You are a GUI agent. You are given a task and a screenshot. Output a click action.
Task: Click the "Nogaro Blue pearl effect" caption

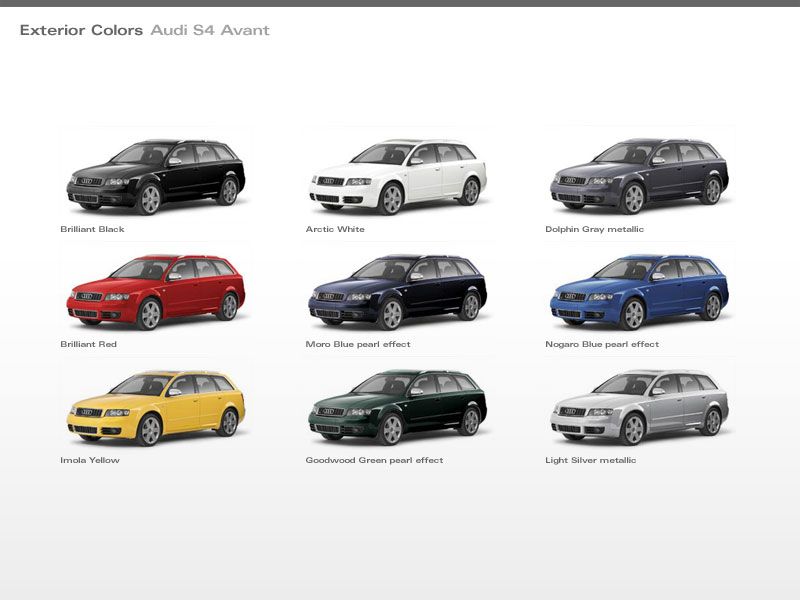point(602,344)
